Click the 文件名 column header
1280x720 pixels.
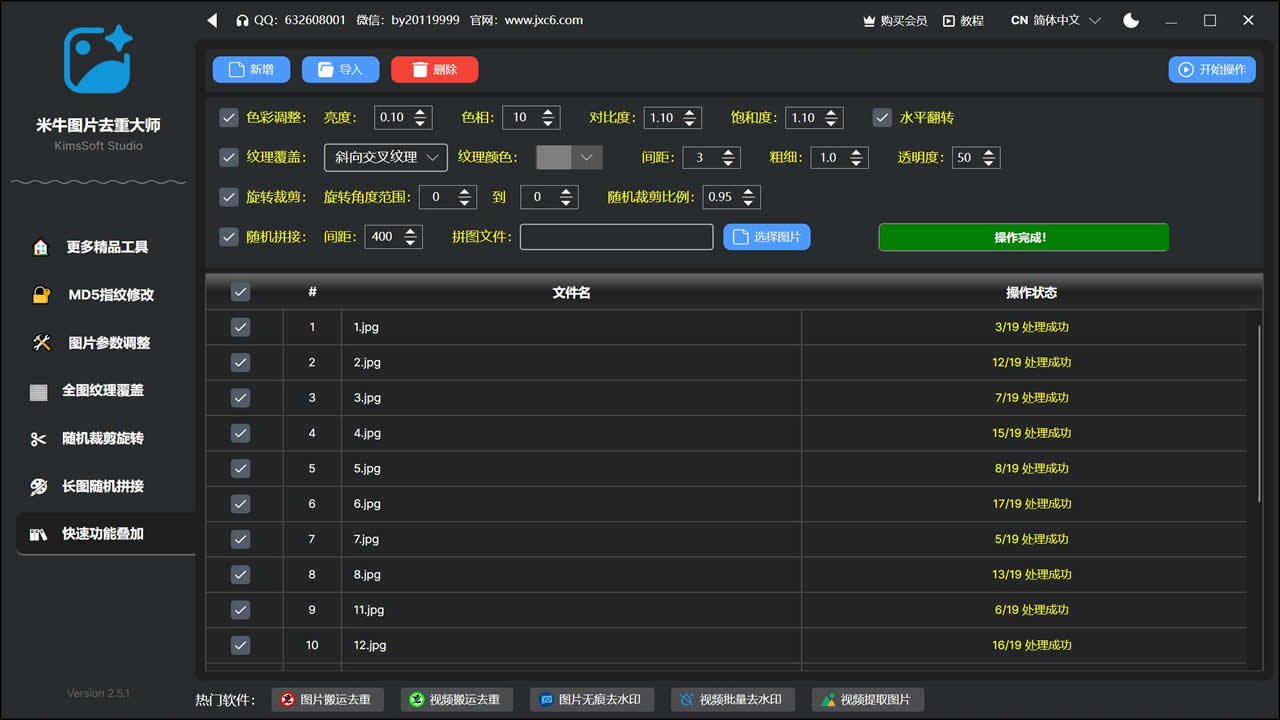571,292
